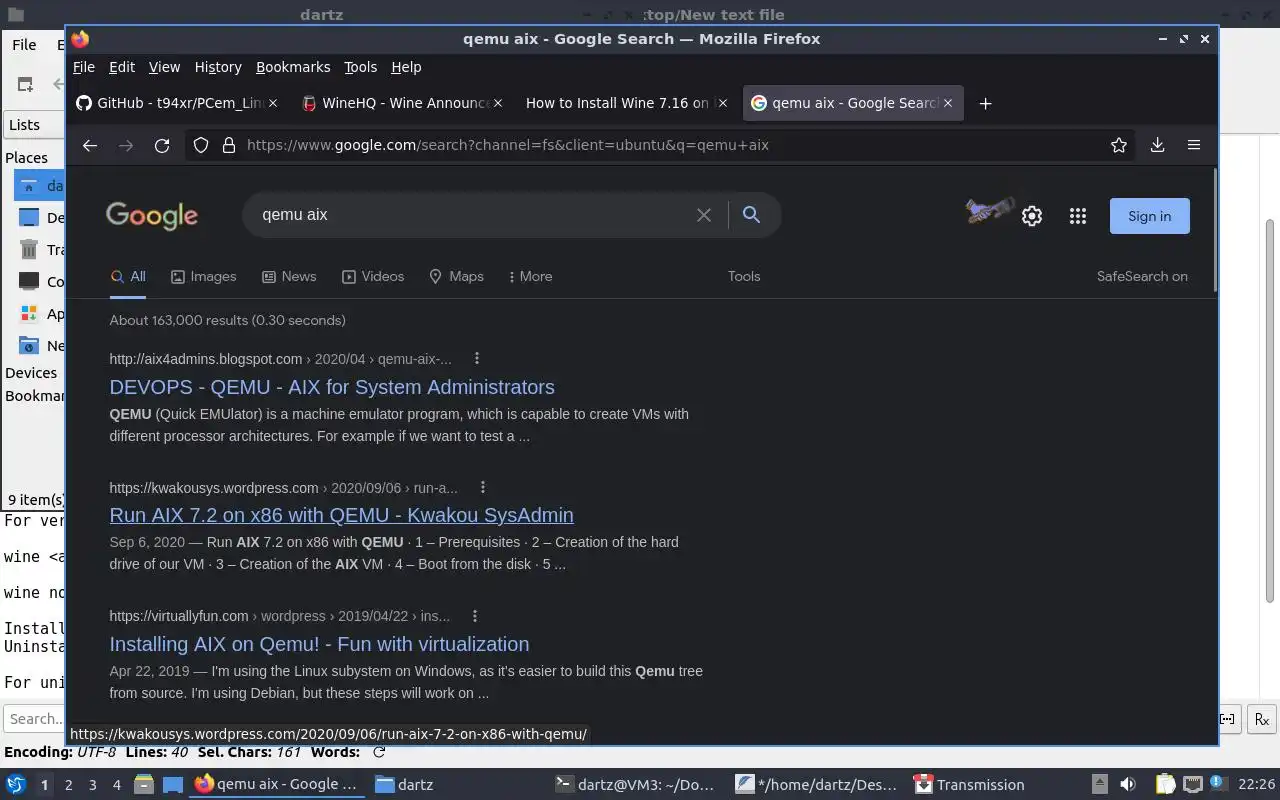Expand the More search filters dropdown
This screenshot has width=1280, height=800.
(x=530, y=276)
